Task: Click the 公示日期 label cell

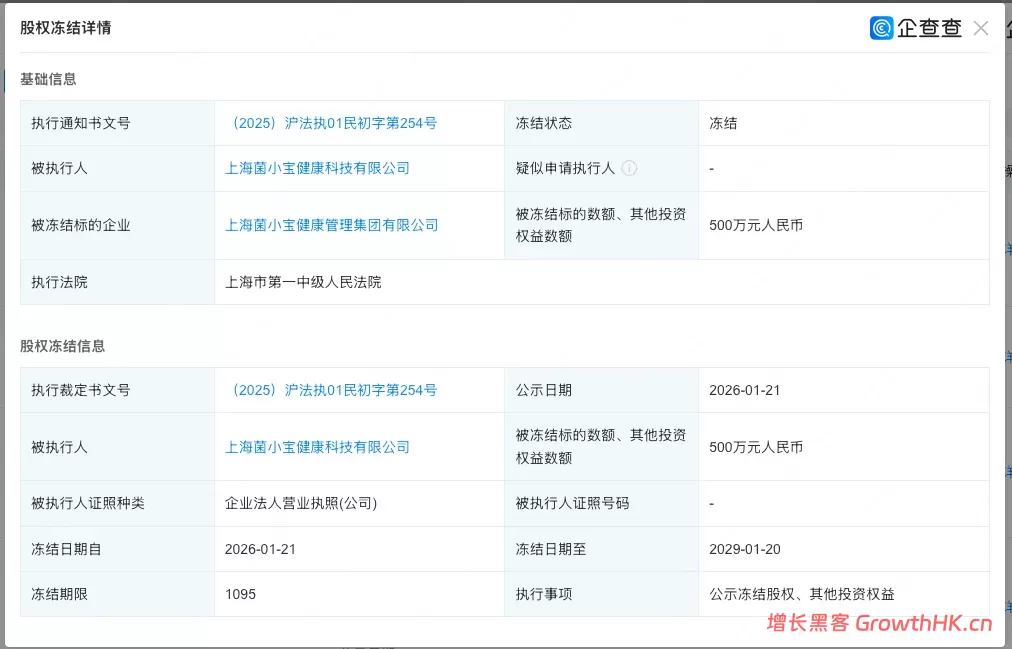Action: (x=602, y=390)
